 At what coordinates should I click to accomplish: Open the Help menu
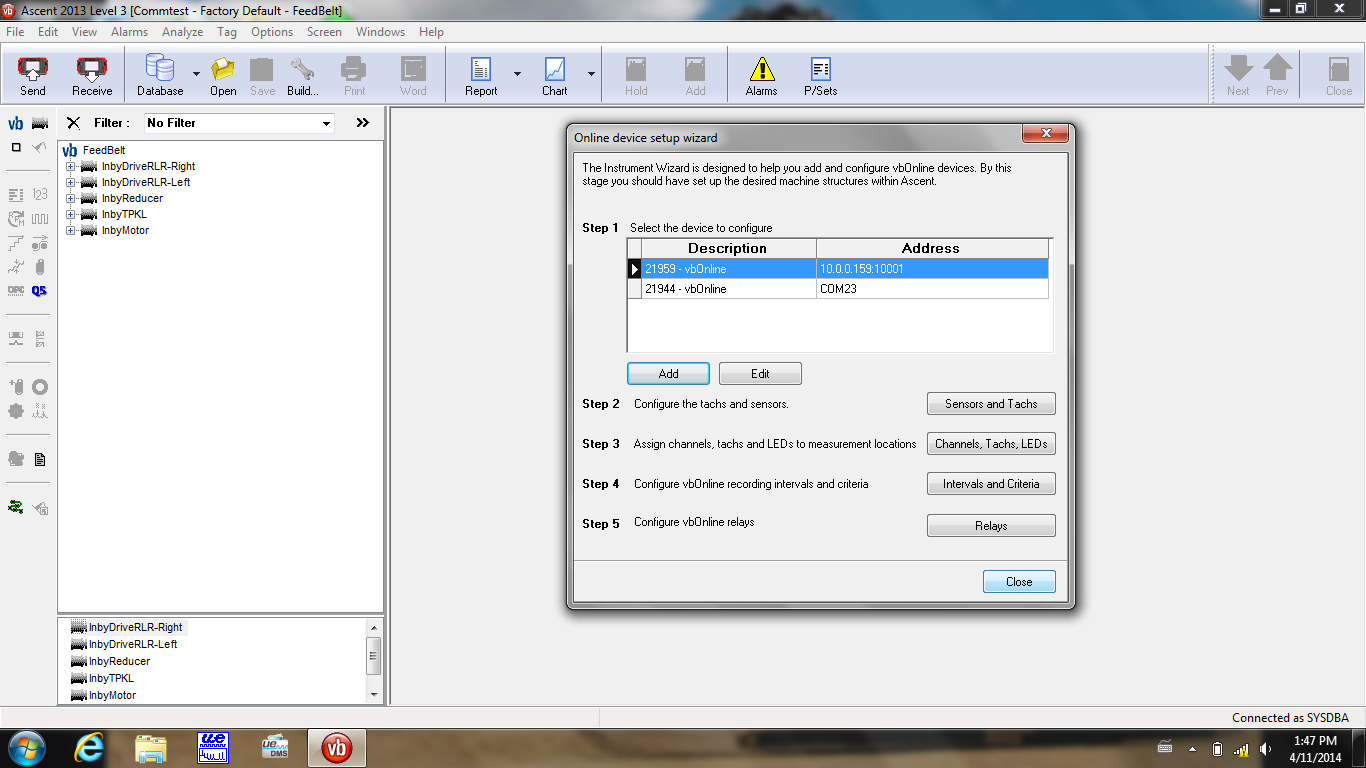click(431, 32)
